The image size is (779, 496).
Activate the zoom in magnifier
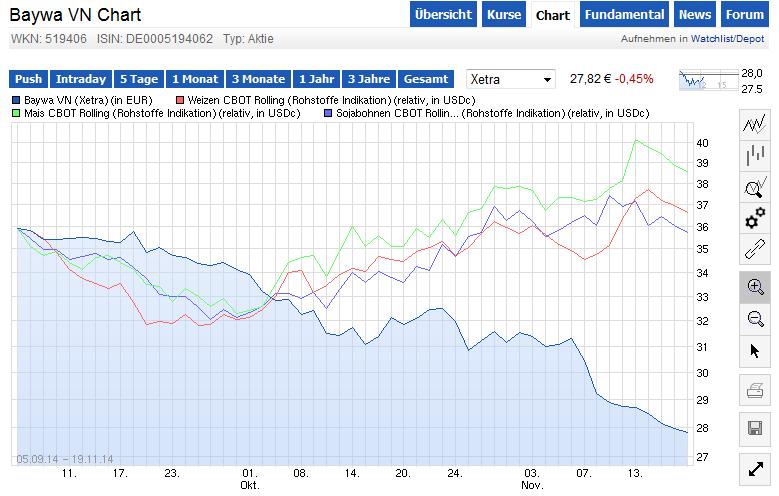(x=755, y=287)
